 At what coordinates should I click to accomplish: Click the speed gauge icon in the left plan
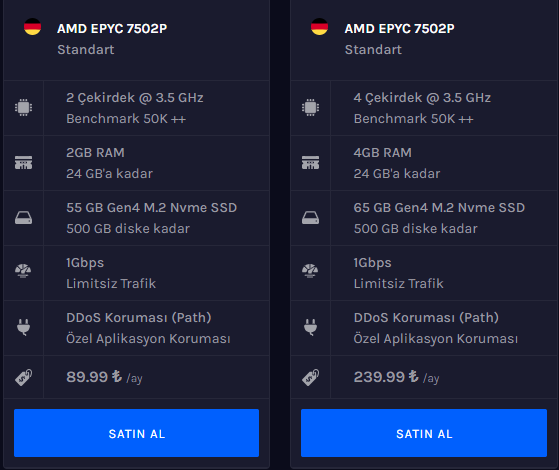(x=23, y=271)
